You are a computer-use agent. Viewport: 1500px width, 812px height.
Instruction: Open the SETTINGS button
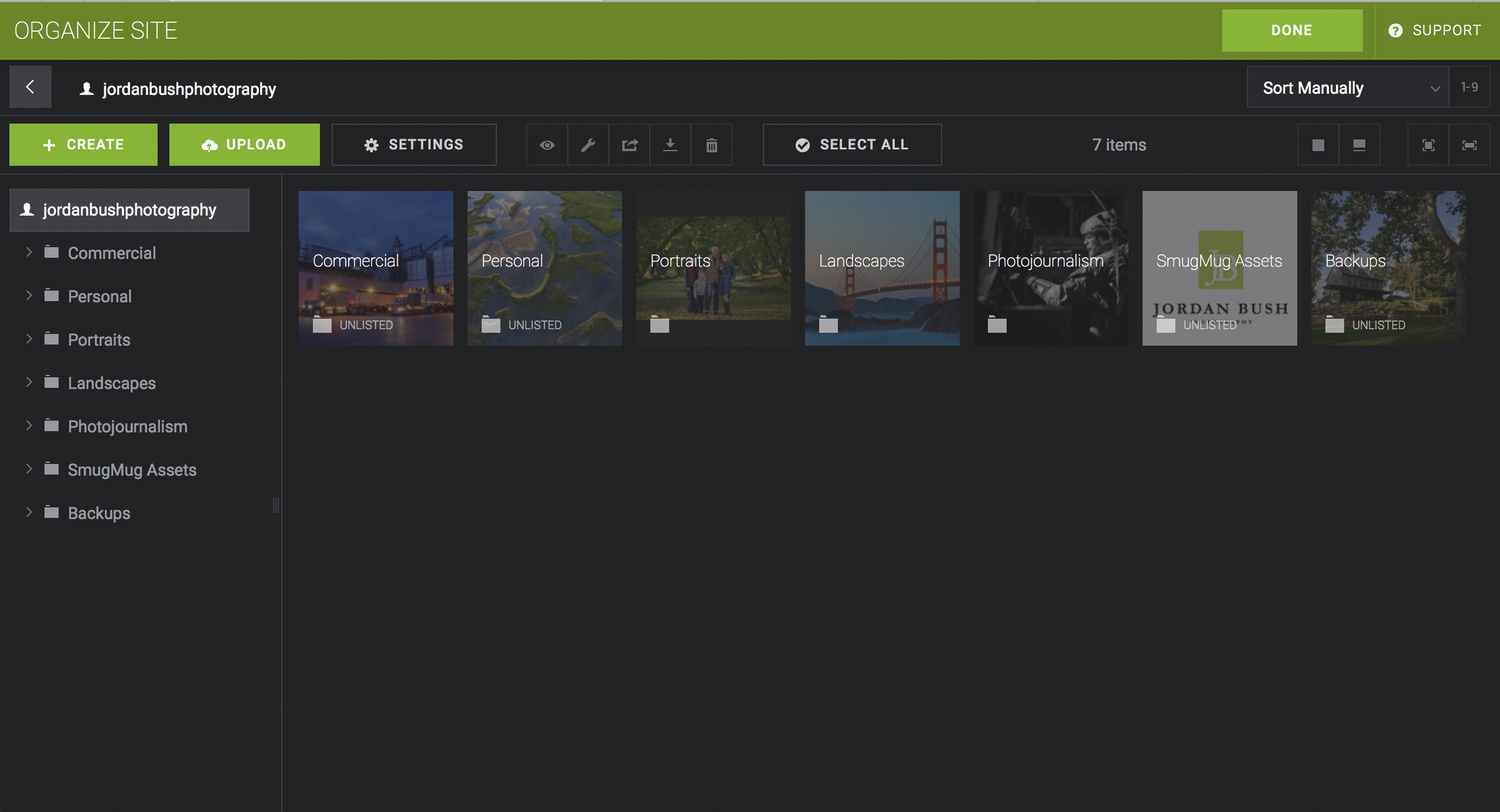(414, 145)
